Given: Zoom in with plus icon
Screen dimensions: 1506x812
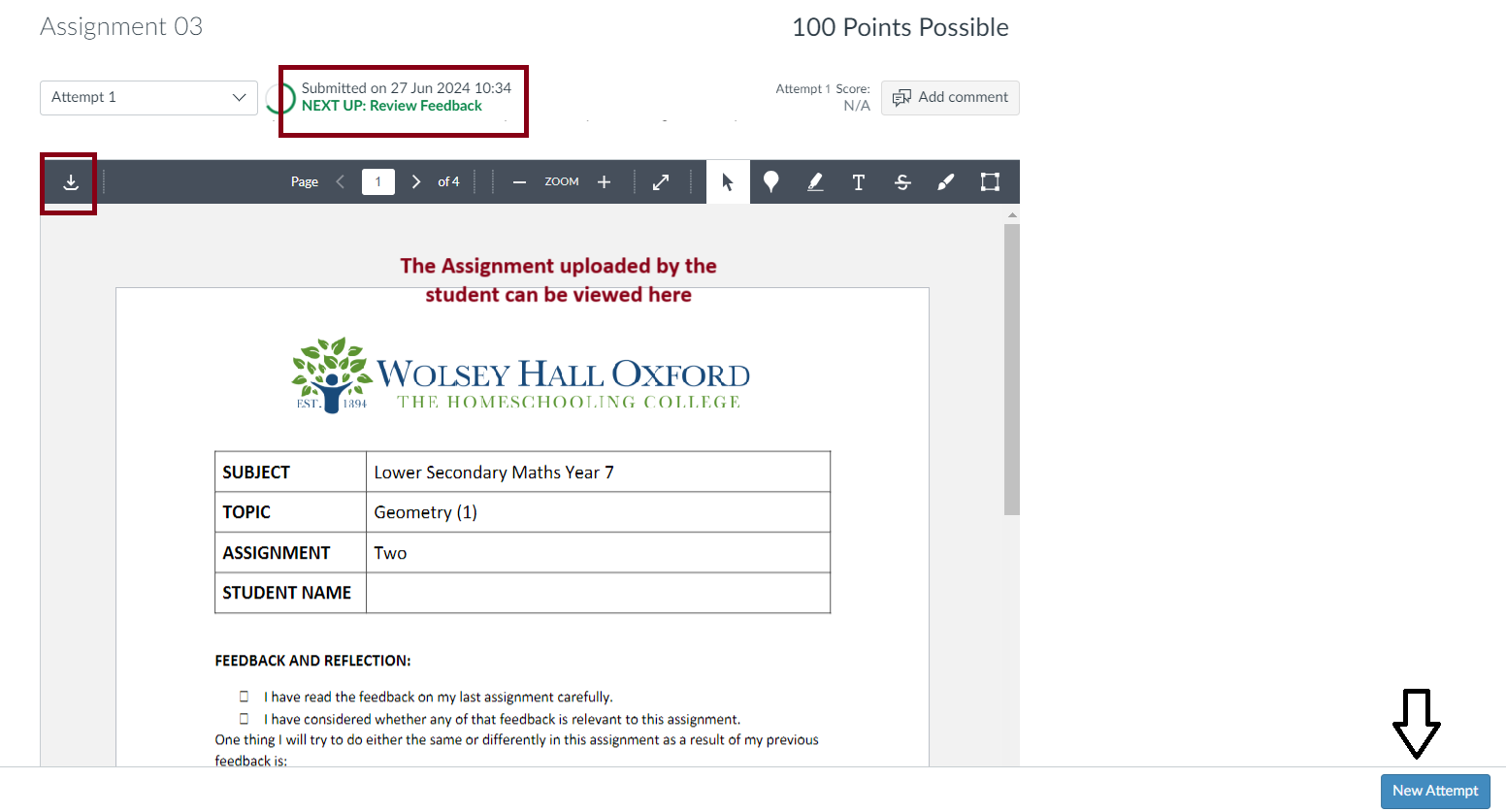Looking at the screenshot, I should click(x=604, y=182).
